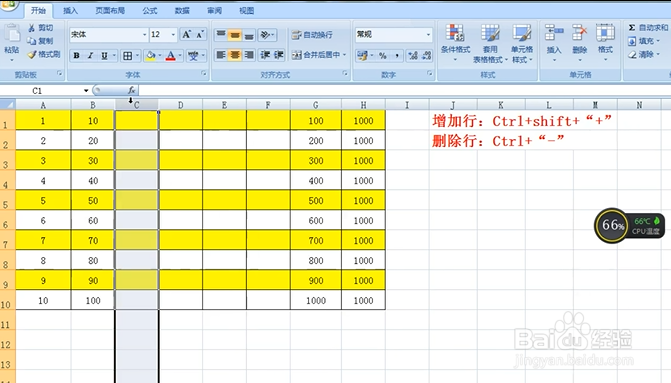
Task: Click the increase indent icon
Action: [279, 55]
